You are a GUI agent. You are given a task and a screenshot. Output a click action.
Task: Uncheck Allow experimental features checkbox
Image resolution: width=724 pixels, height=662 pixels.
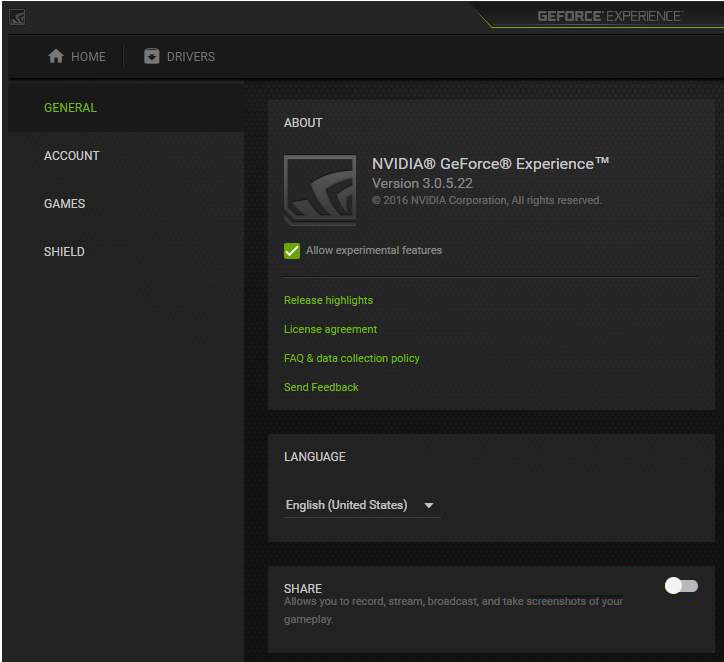point(292,251)
